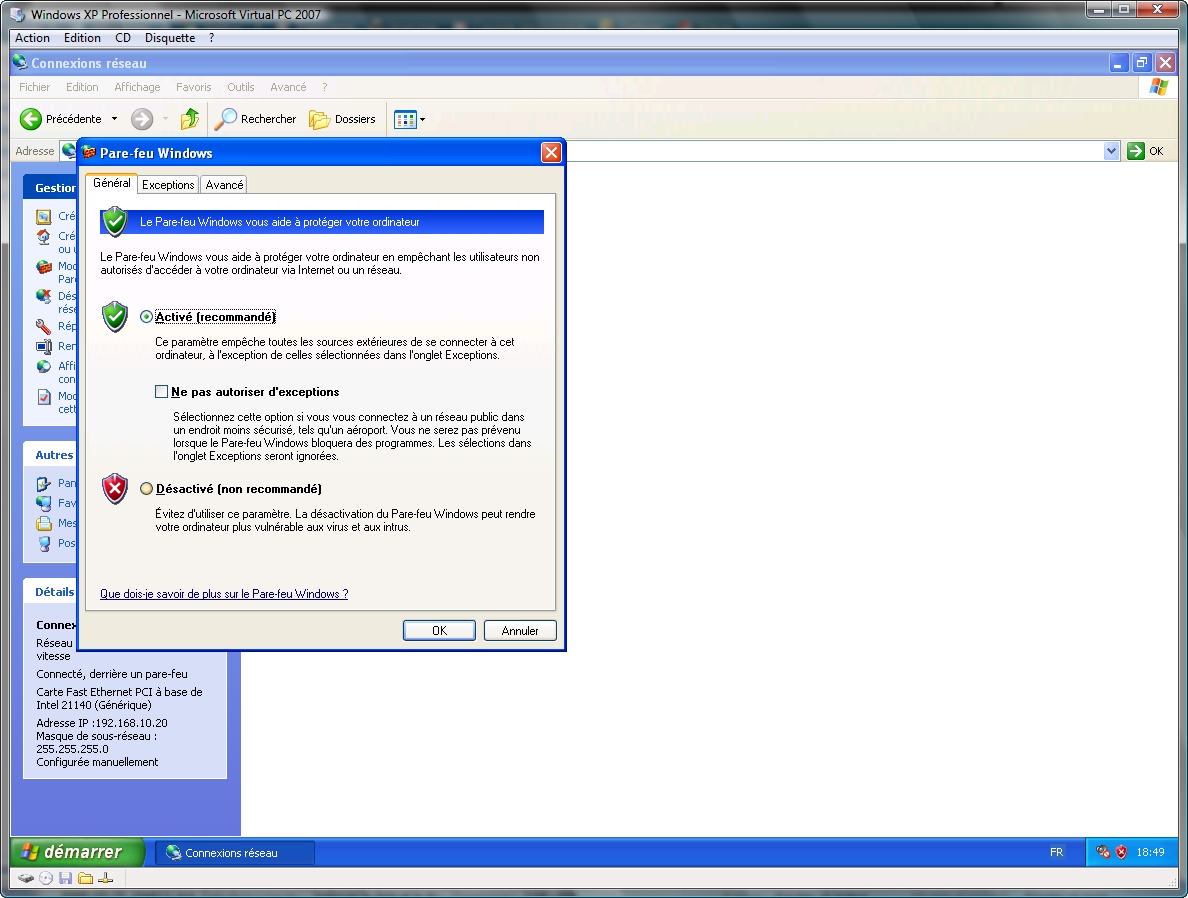1188x898 pixels.
Task: Click hard disk icon in Virtual PC status bar
Action: (x=26, y=878)
